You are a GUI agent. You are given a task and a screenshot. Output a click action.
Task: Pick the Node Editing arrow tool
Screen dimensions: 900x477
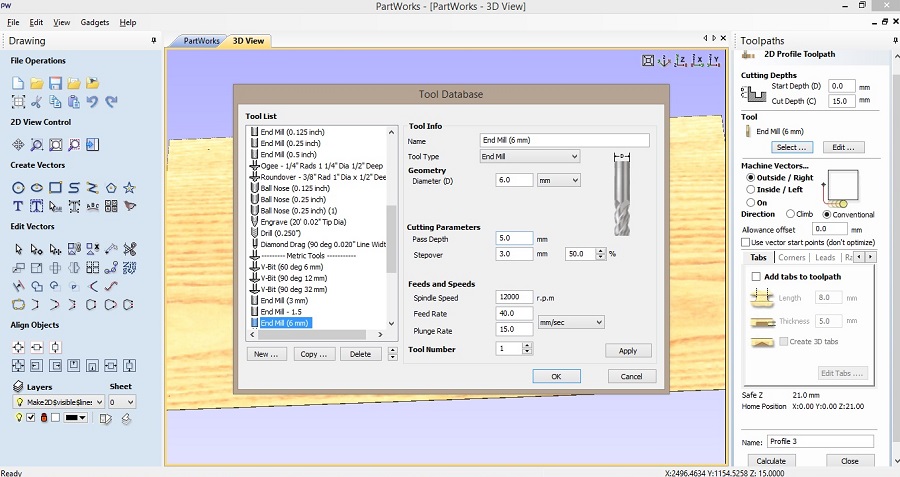[37, 249]
